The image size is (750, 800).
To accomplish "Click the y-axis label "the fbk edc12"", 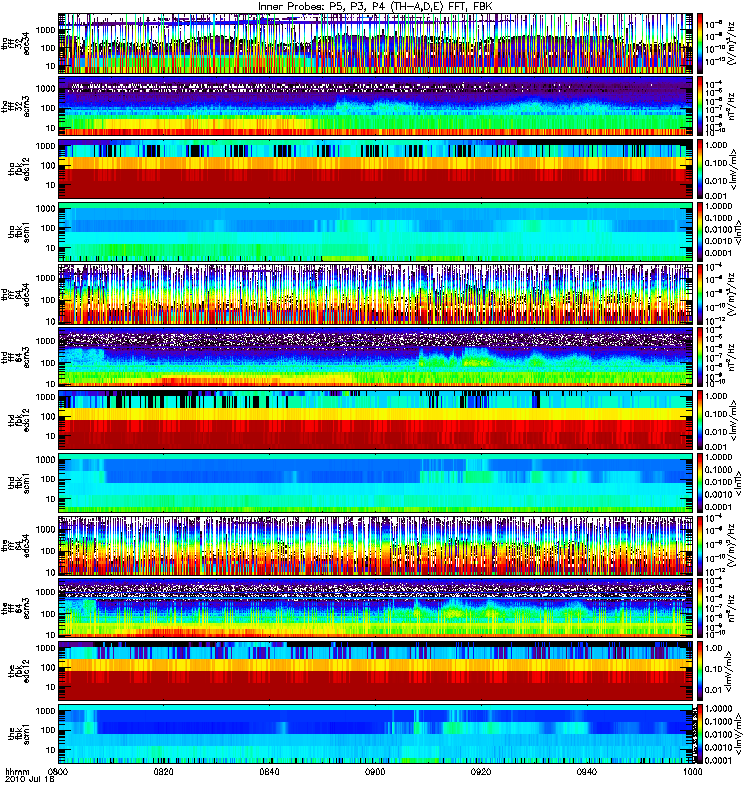I will click(19, 671).
